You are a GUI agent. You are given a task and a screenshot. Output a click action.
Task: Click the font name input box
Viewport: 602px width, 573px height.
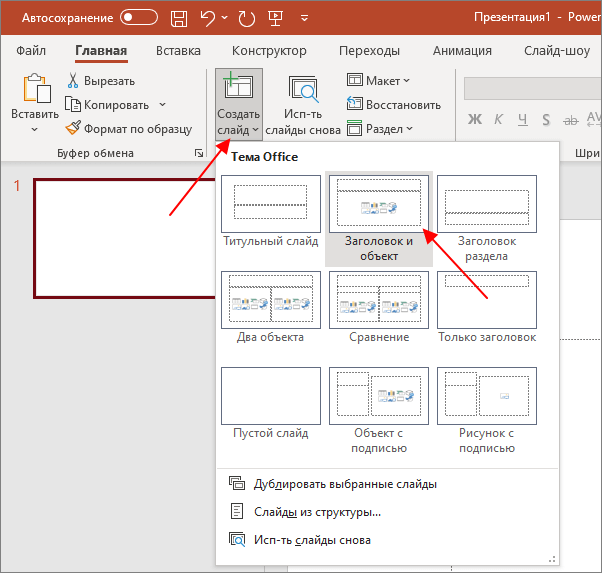coord(532,88)
